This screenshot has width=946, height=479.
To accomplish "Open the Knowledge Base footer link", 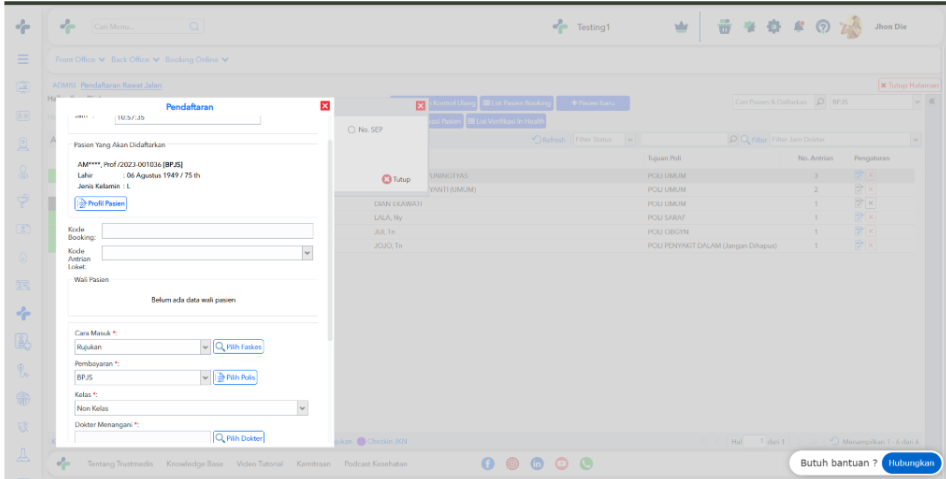I will (x=194, y=464).
